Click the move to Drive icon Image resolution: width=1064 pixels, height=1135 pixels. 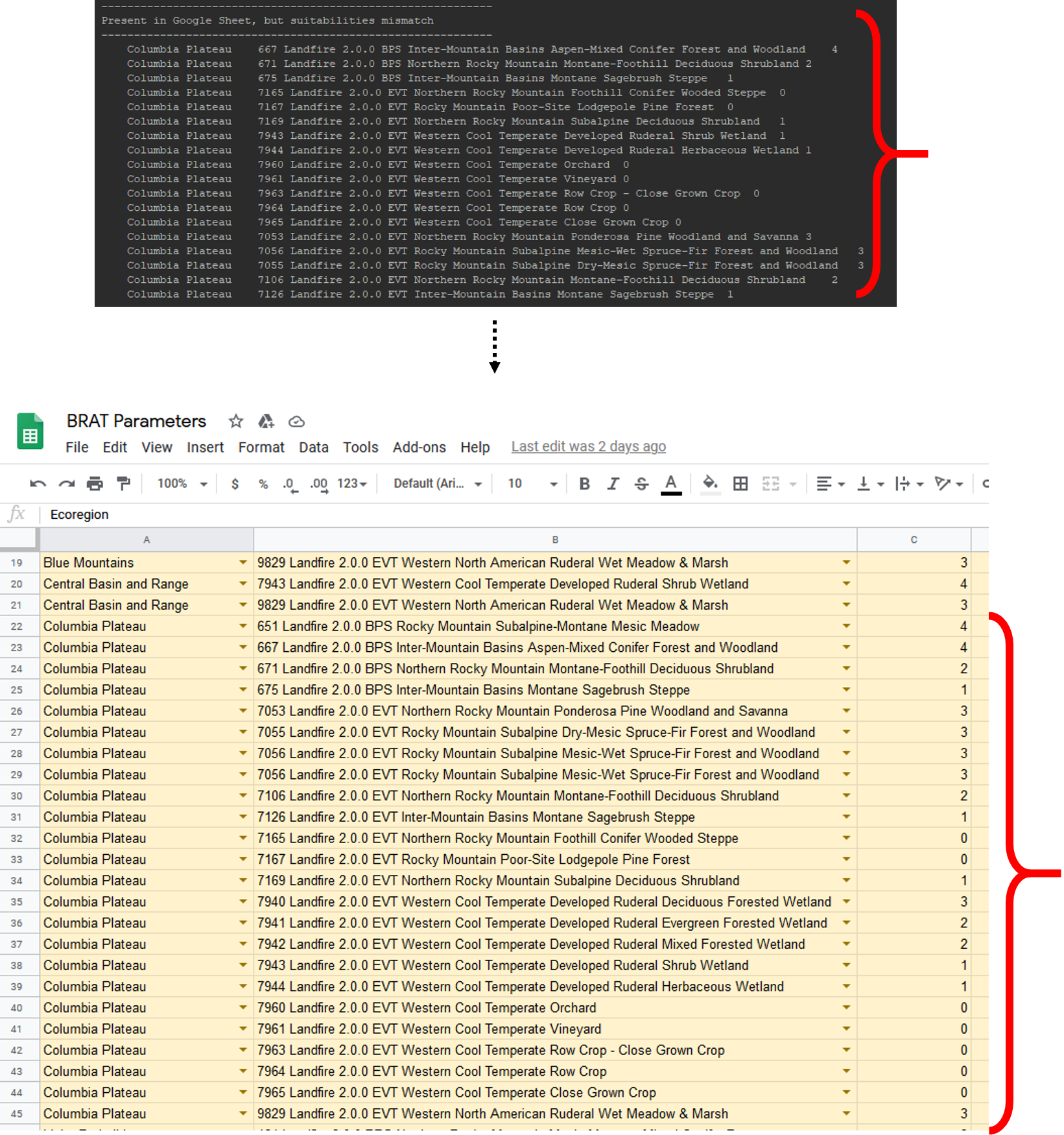click(266, 422)
